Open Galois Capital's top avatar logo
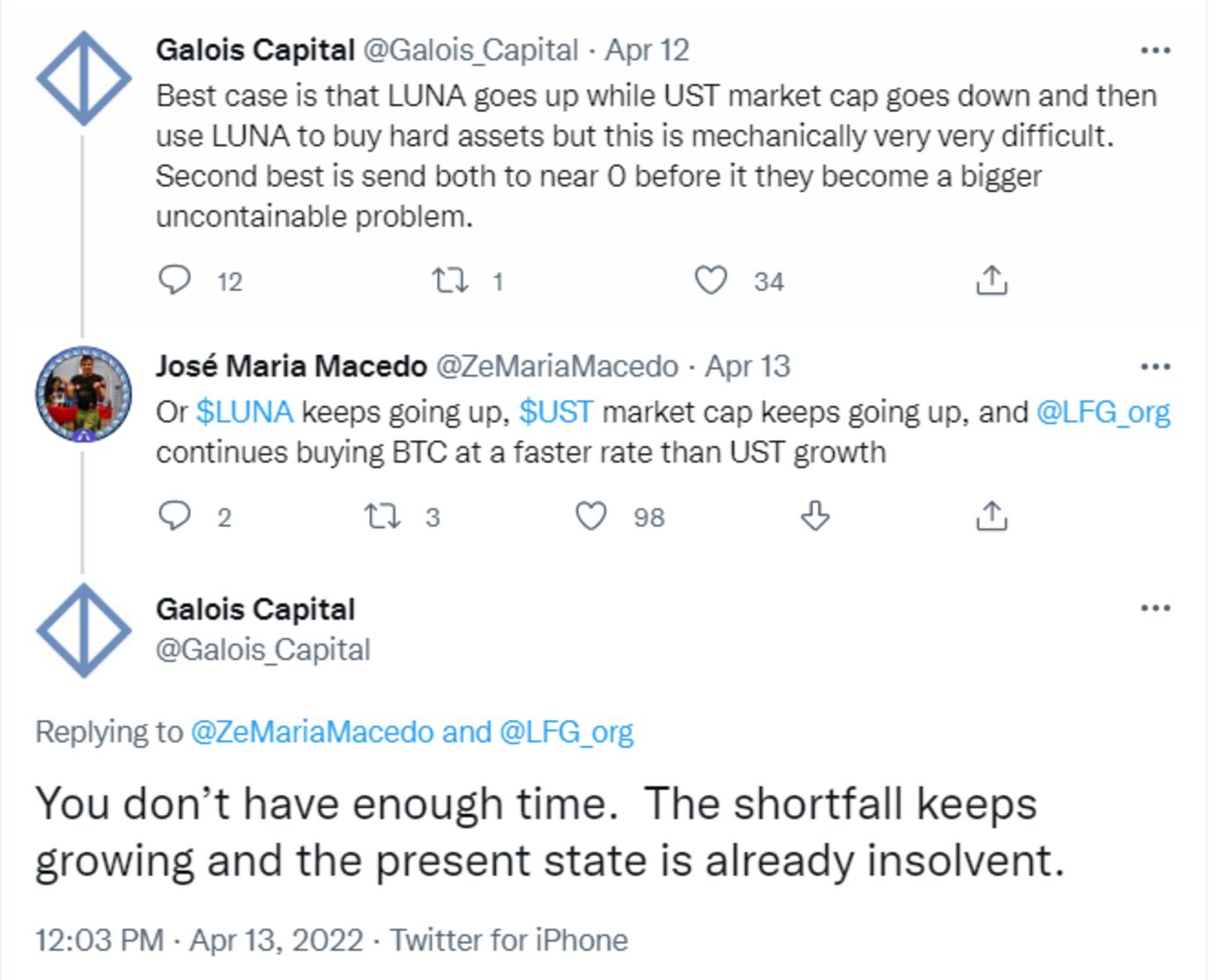 click(83, 77)
